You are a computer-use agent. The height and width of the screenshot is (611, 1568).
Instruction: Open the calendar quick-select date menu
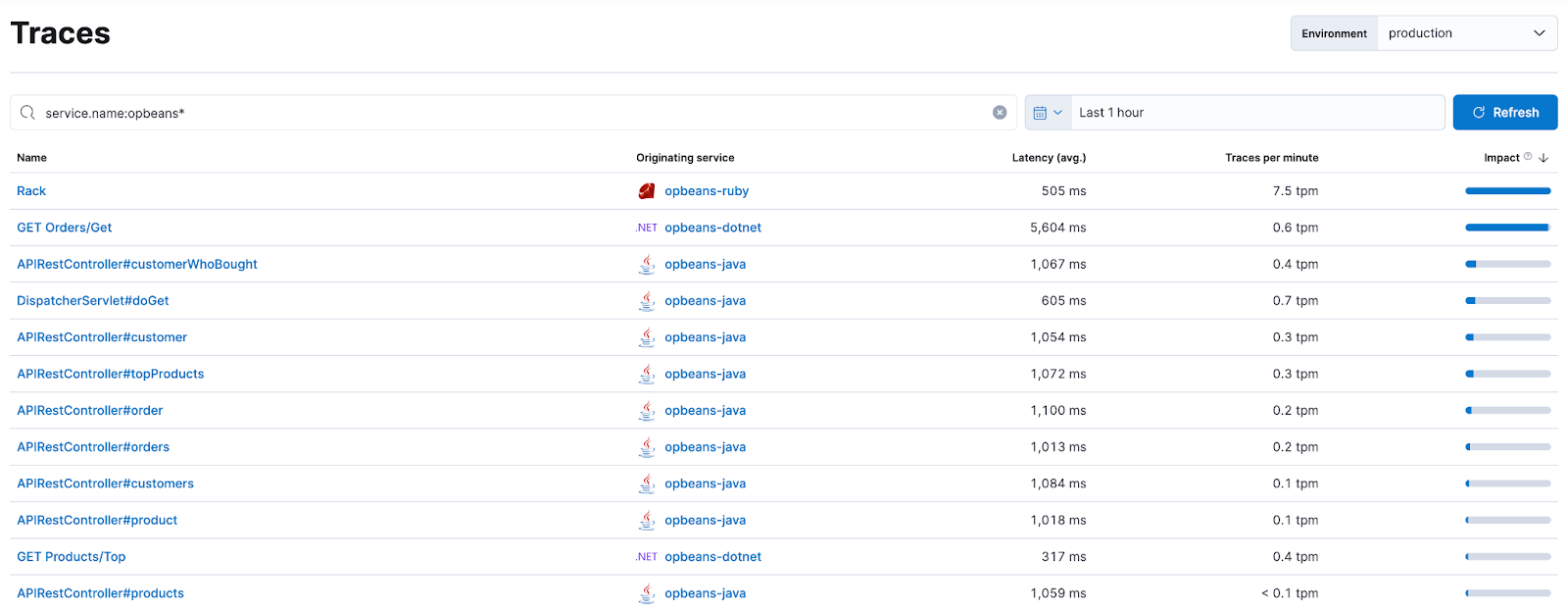tap(1048, 113)
